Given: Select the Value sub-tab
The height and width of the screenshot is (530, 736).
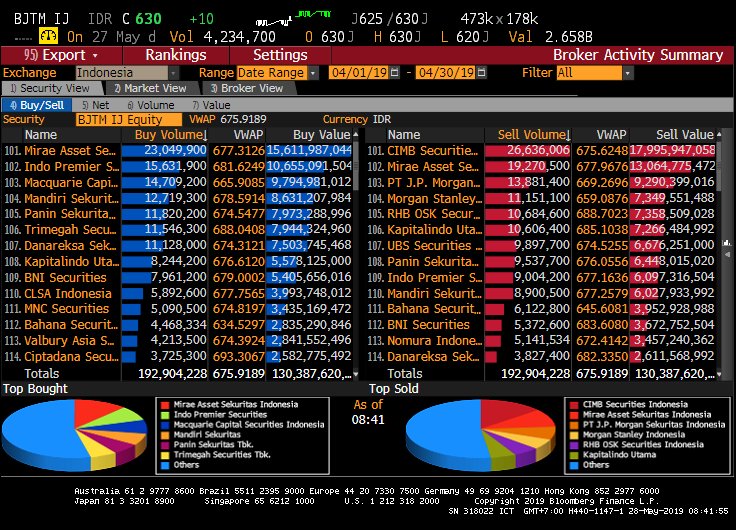Looking at the screenshot, I should (211, 105).
